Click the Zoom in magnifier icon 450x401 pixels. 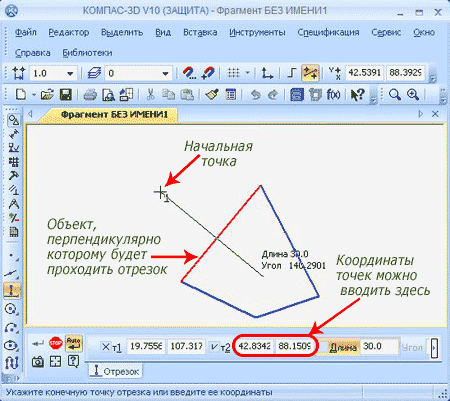[x=413, y=95]
